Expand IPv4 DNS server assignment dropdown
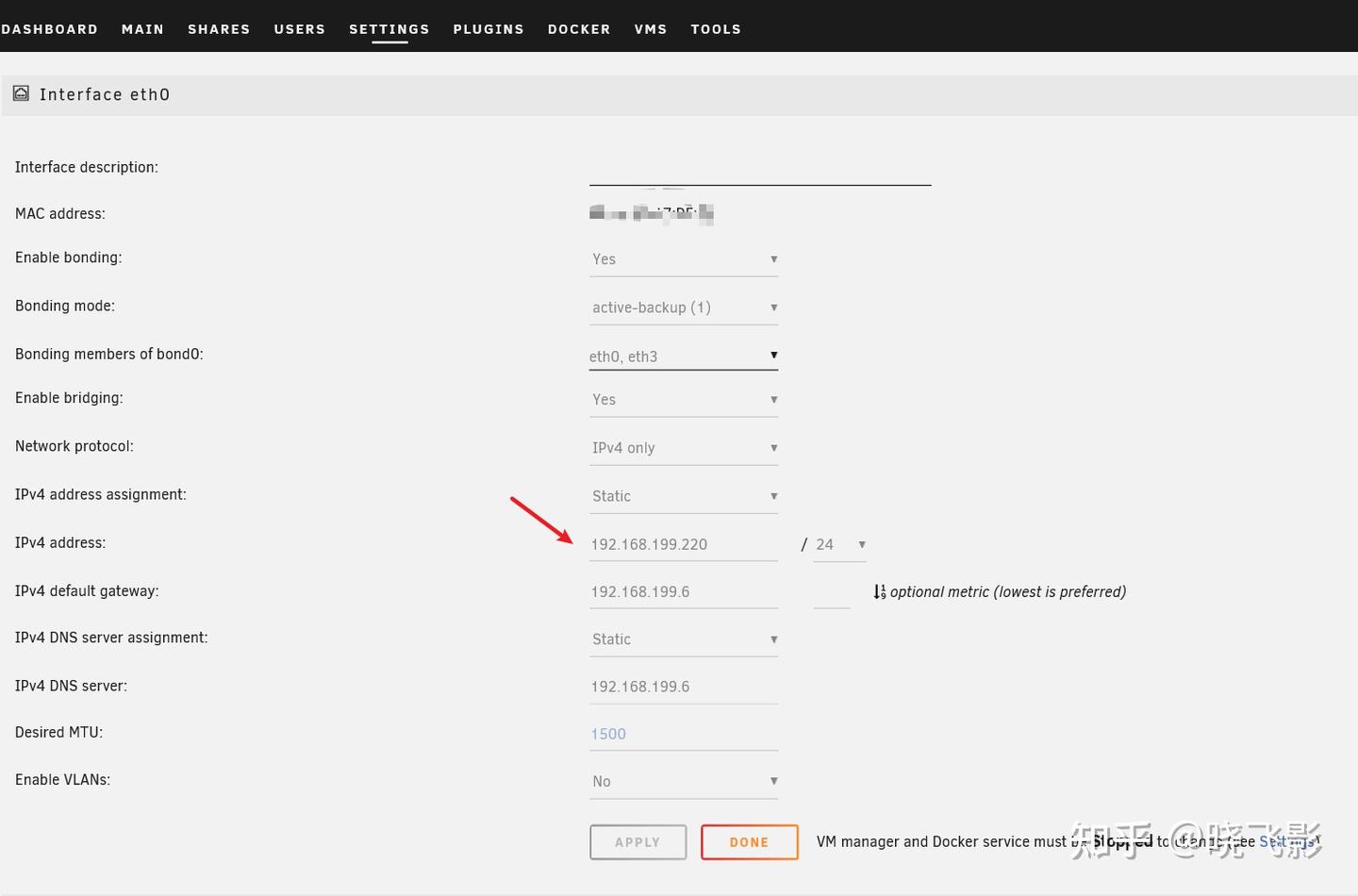Screen dimensions: 1358x896 684,639
